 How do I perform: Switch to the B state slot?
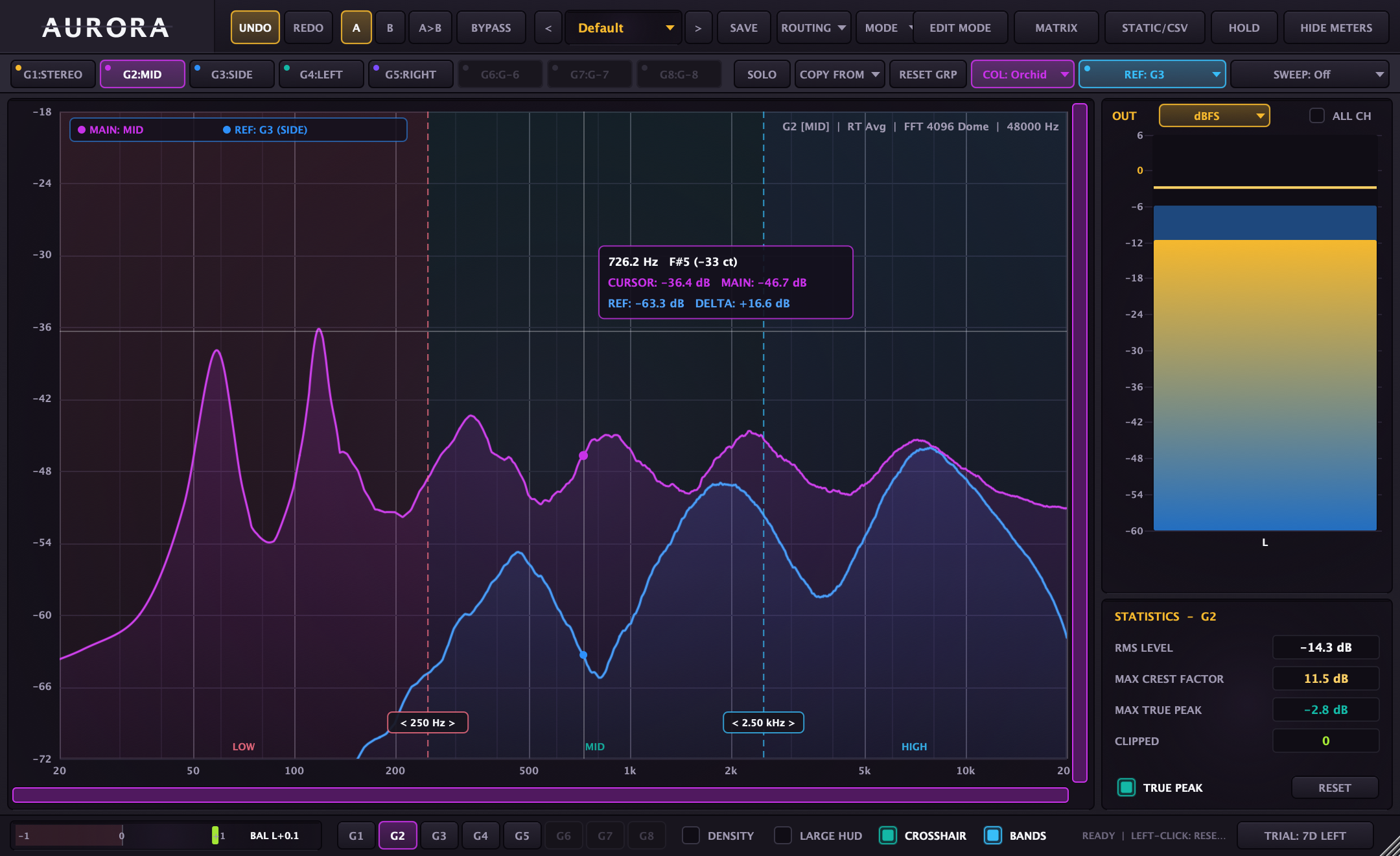click(x=390, y=28)
